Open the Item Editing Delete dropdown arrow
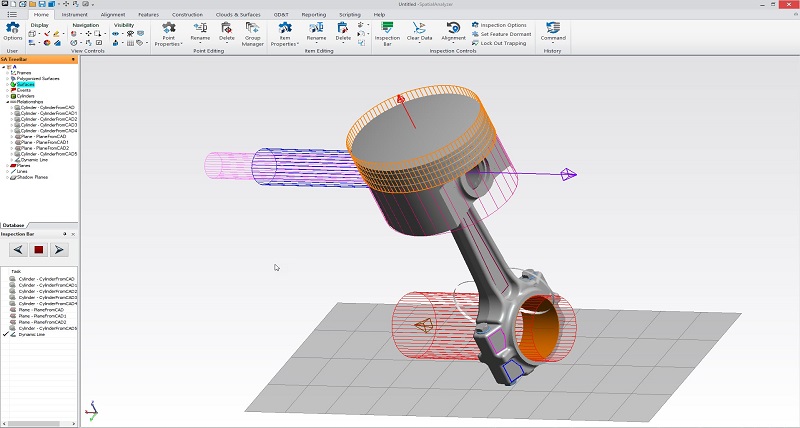 click(x=343, y=43)
